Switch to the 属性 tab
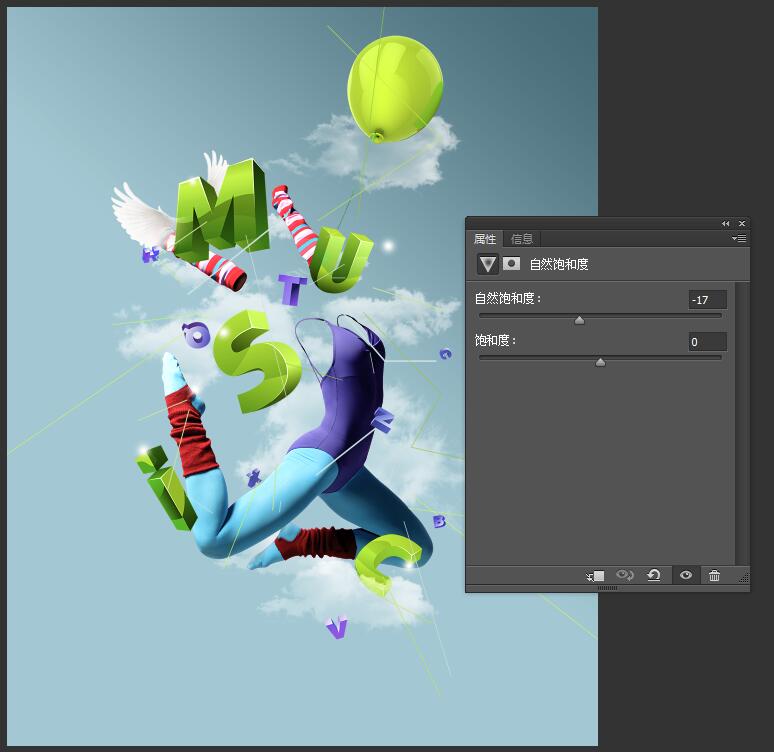 (485, 239)
